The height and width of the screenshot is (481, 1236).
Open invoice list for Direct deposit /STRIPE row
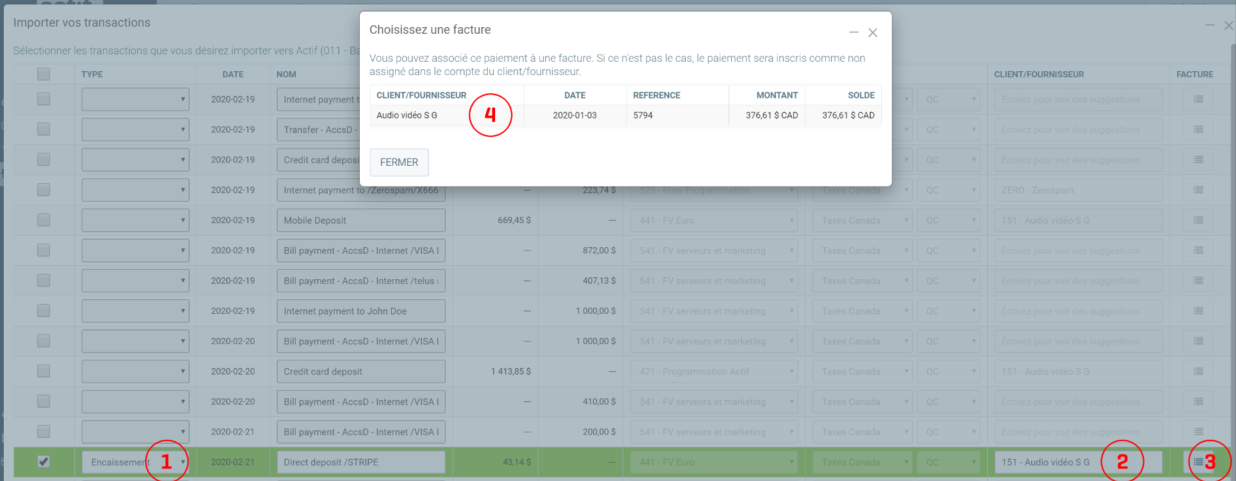(1197, 462)
